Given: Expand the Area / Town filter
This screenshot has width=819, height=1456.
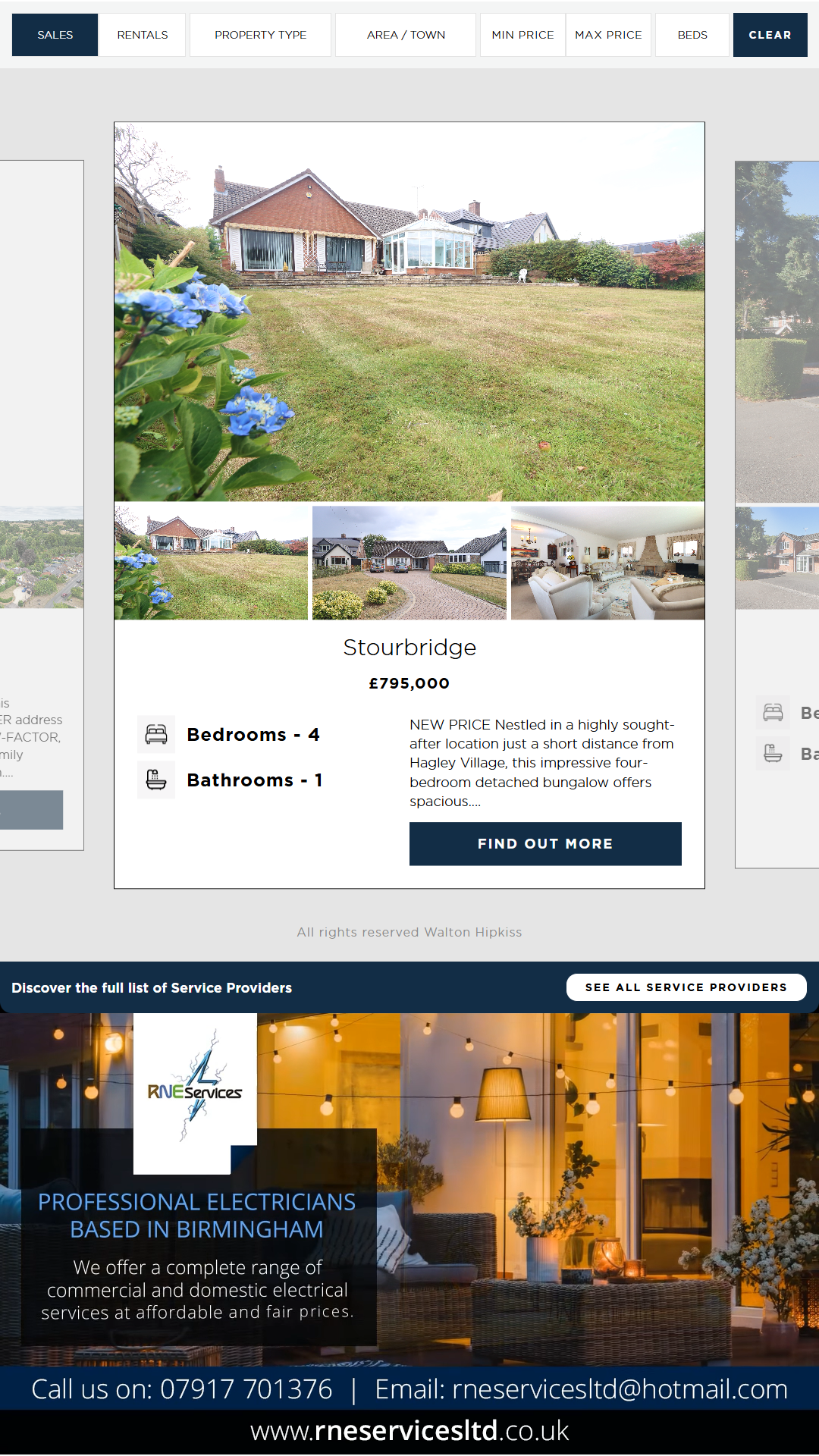Looking at the screenshot, I should pos(406,35).
